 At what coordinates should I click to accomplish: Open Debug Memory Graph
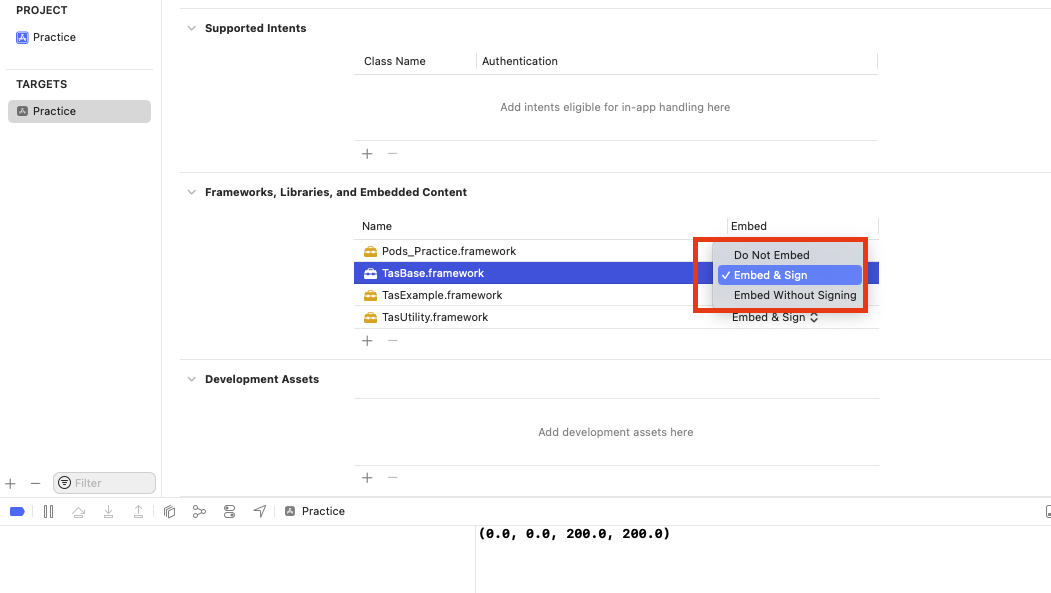click(x=199, y=512)
